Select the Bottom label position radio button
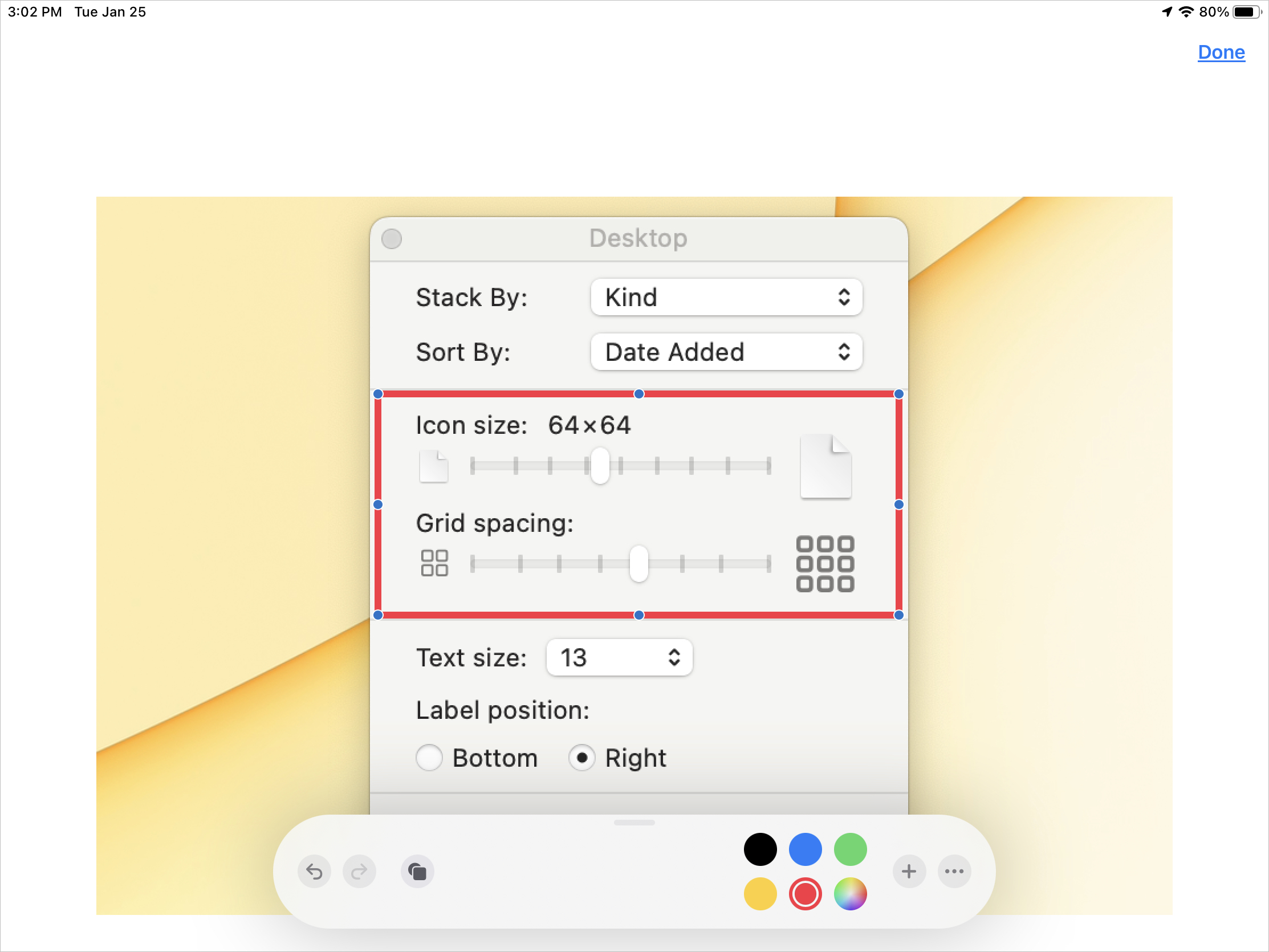 (429, 756)
